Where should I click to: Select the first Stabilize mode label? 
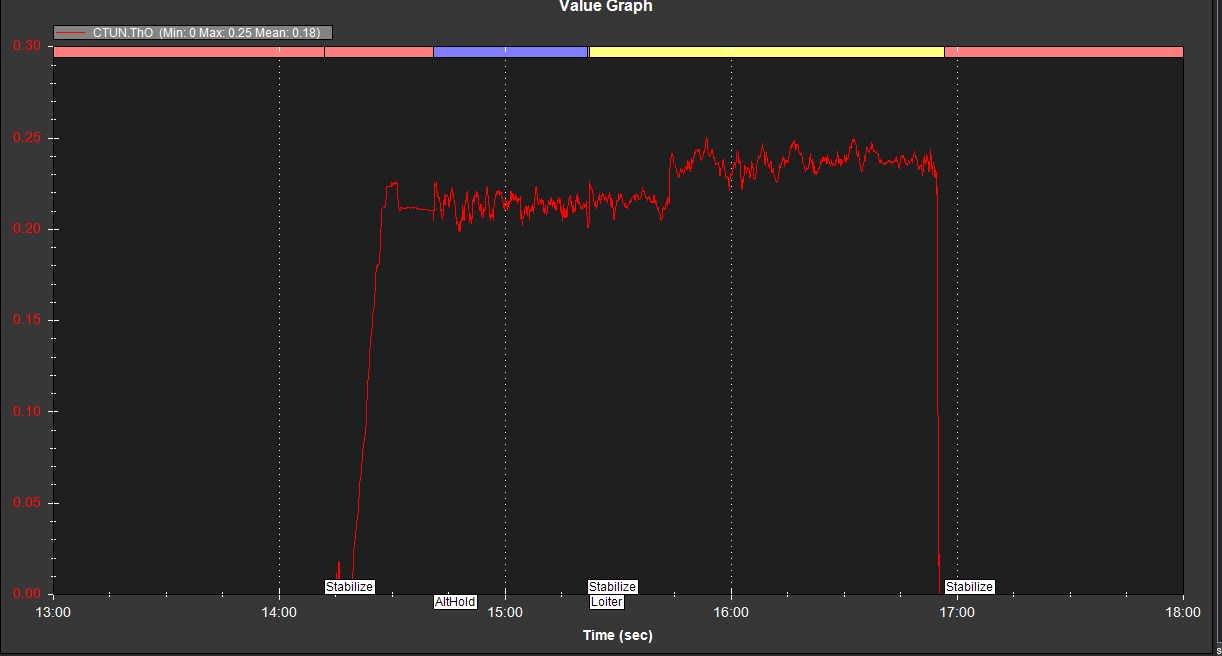(349, 587)
